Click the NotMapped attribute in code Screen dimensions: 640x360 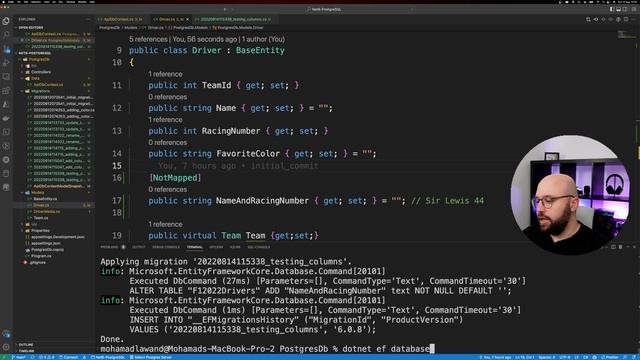175,178
